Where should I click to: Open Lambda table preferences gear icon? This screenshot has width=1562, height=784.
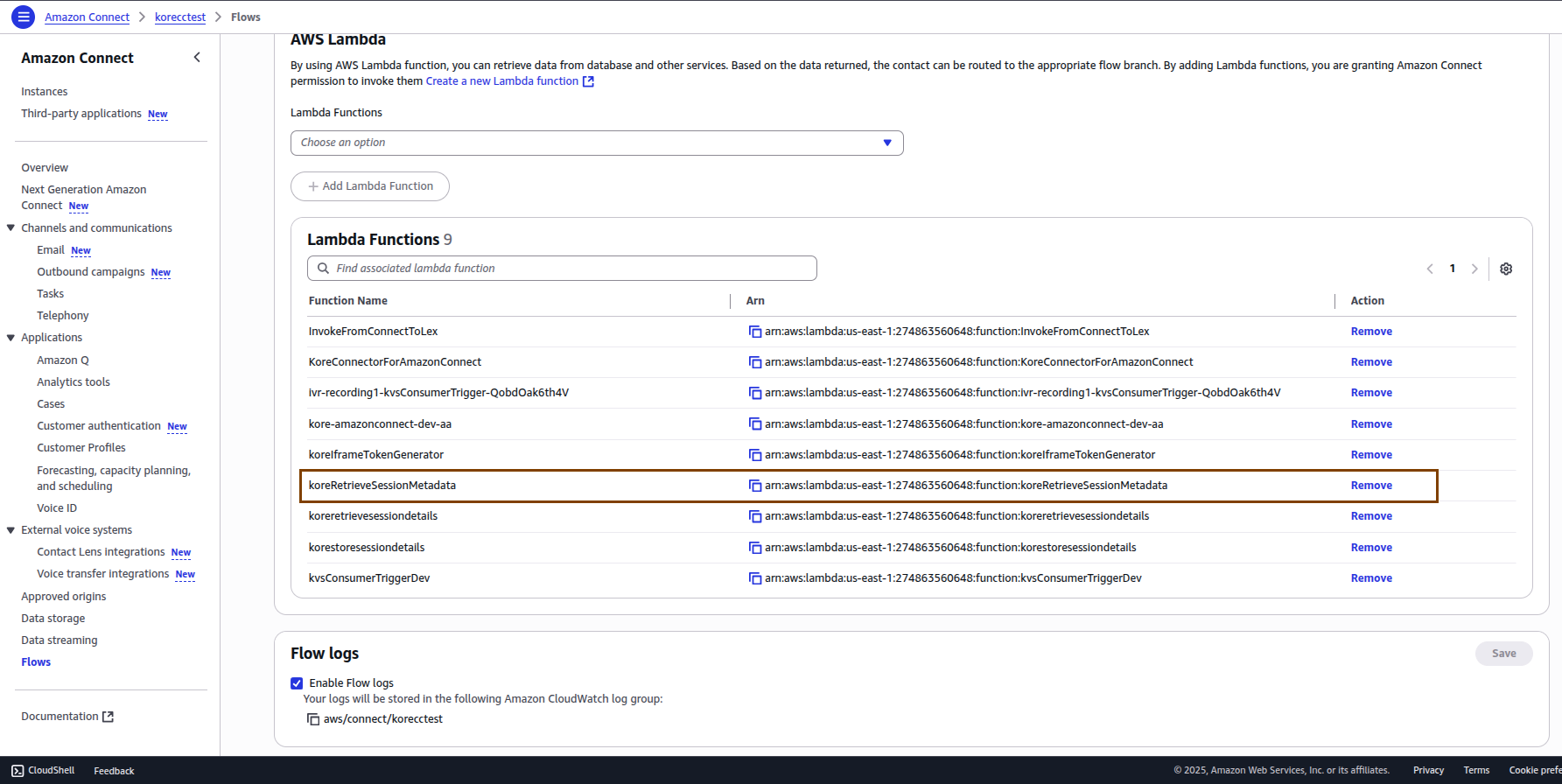[1505, 269]
